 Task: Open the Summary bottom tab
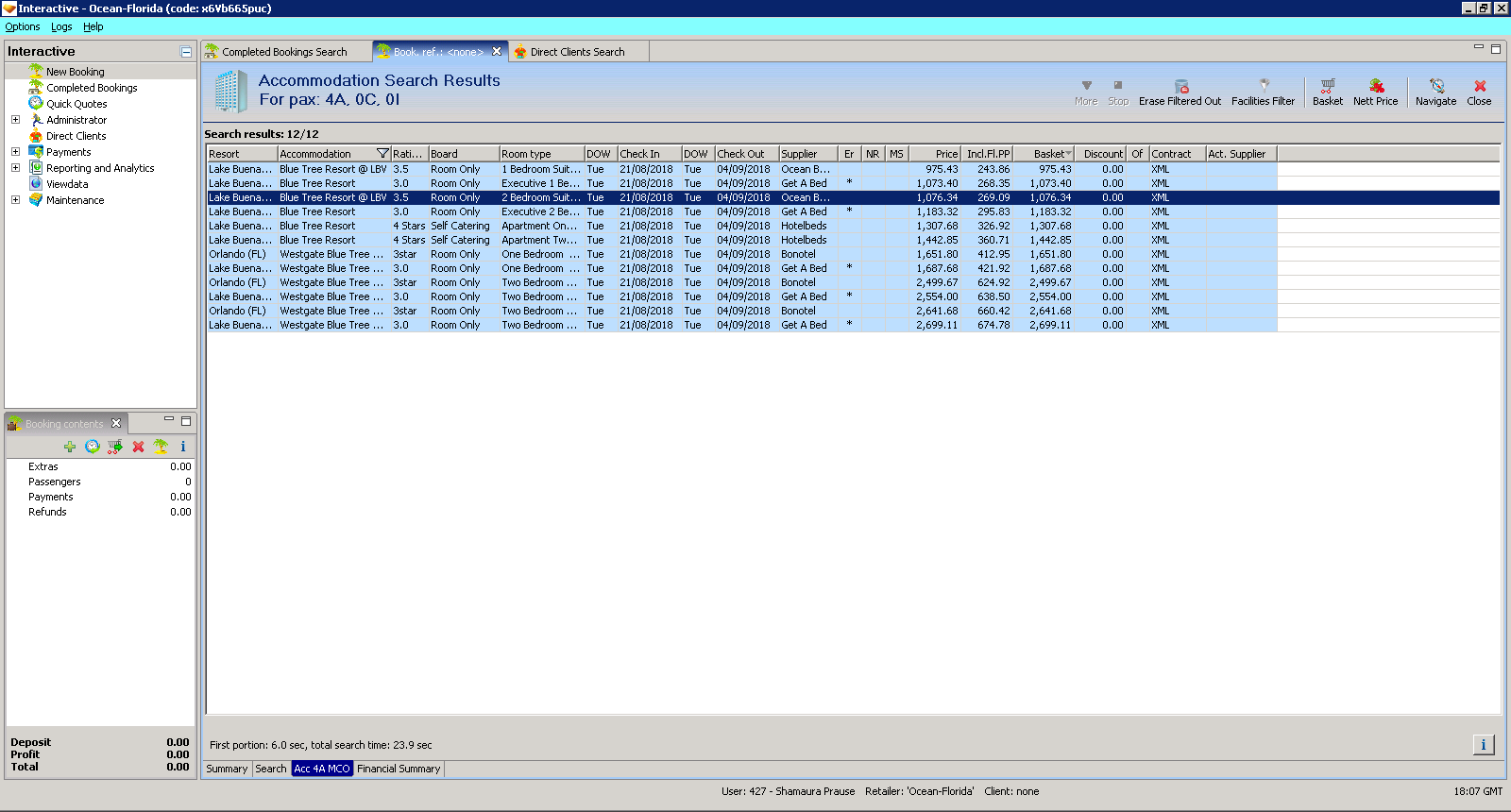pyautogui.click(x=227, y=769)
